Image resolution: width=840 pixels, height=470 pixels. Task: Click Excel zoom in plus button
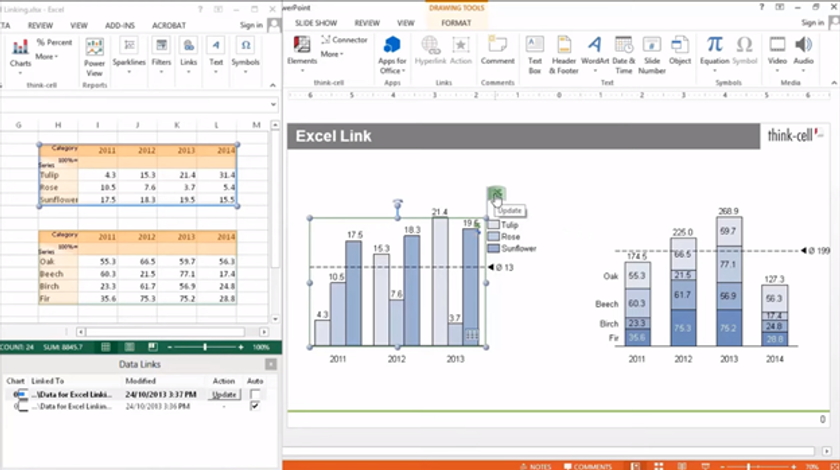[241, 347]
